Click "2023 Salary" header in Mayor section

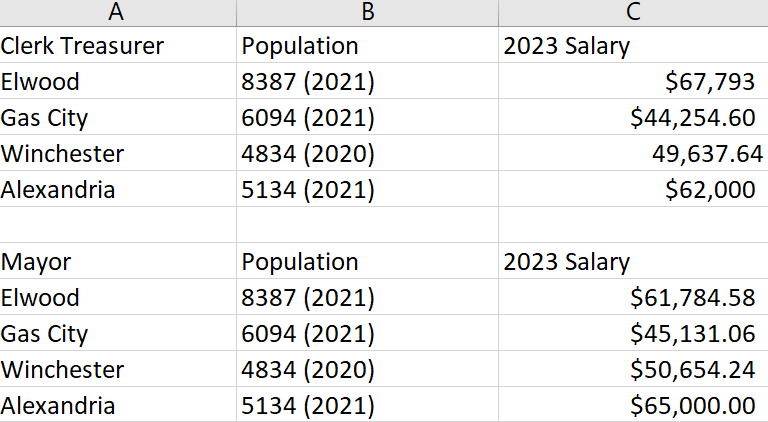567,262
